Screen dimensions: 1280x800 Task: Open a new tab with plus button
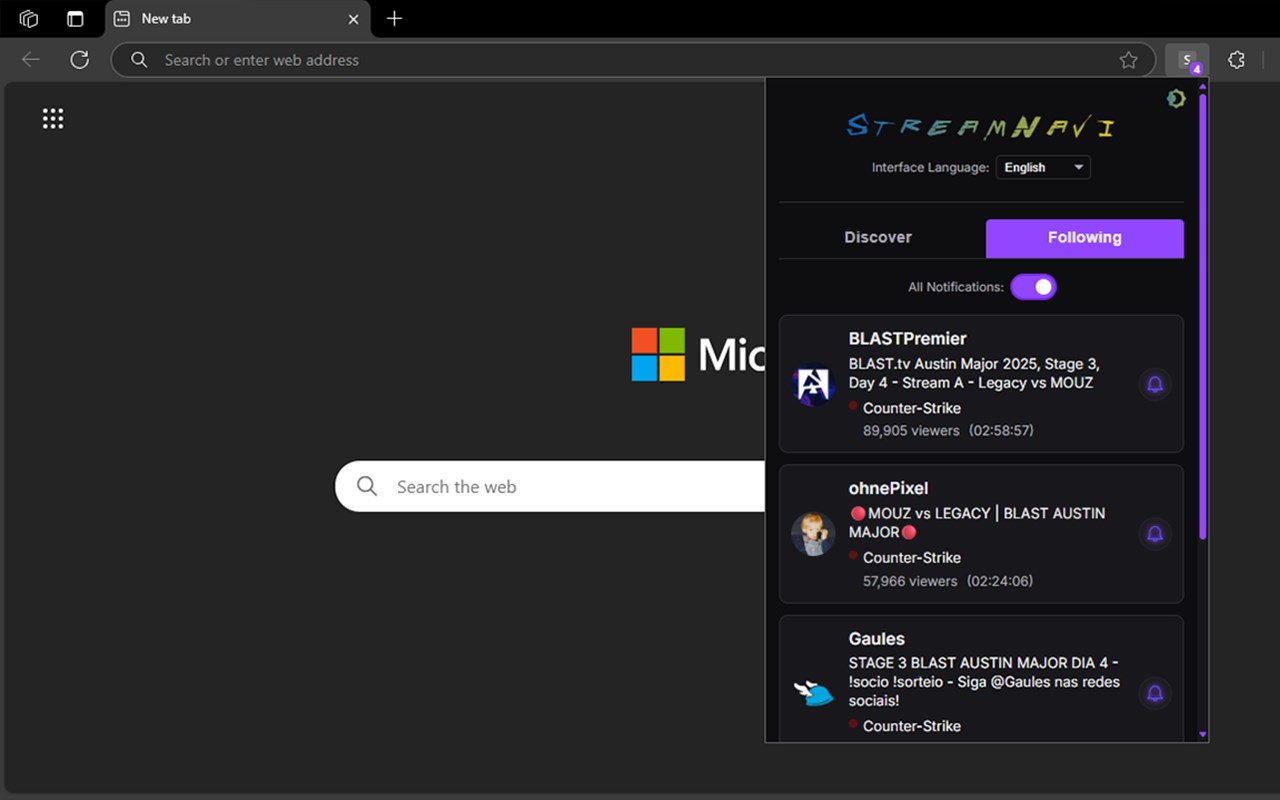point(394,18)
